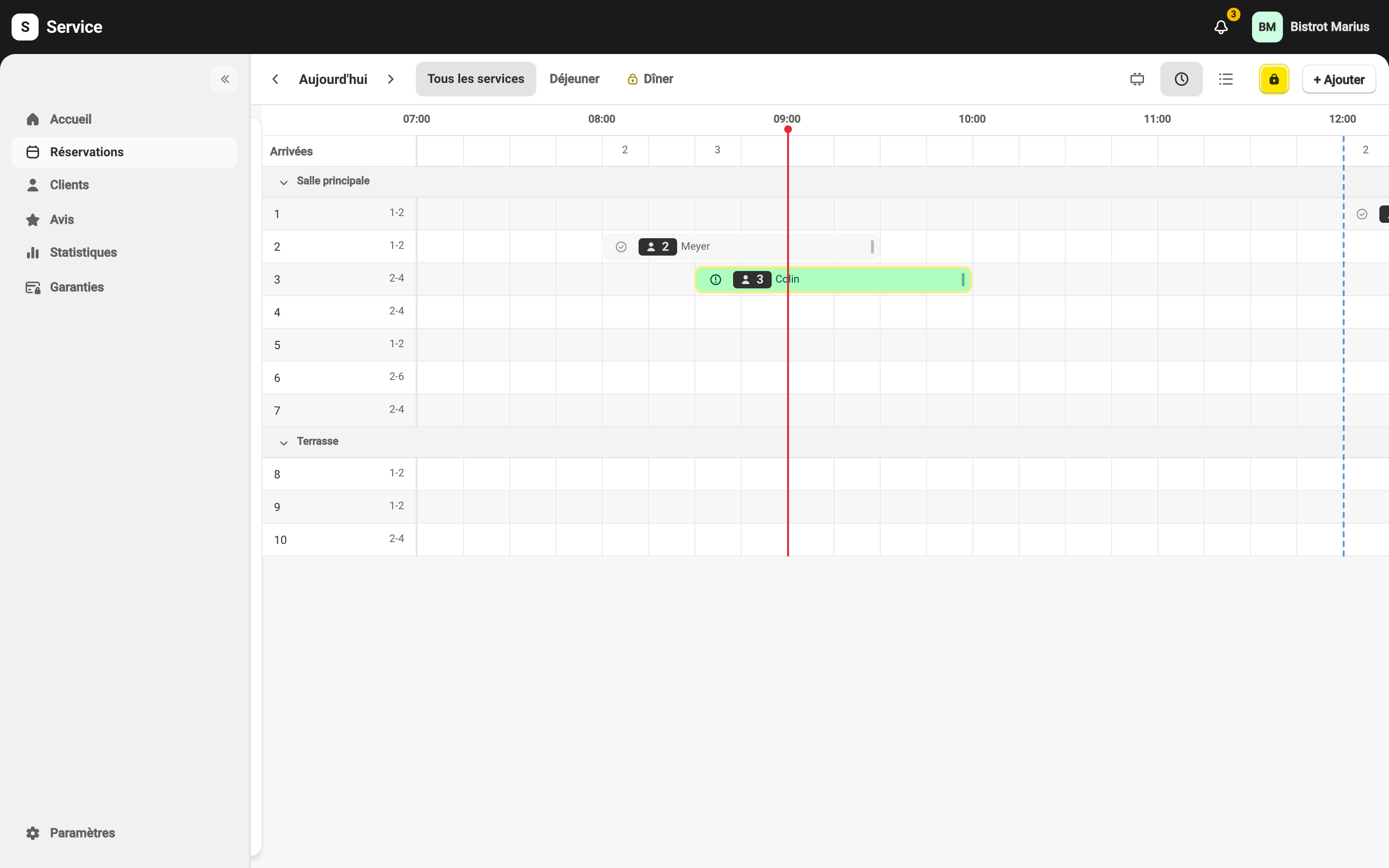Click Colin reservation resize handle
This screenshot has height=868, width=1389.
(x=963, y=280)
